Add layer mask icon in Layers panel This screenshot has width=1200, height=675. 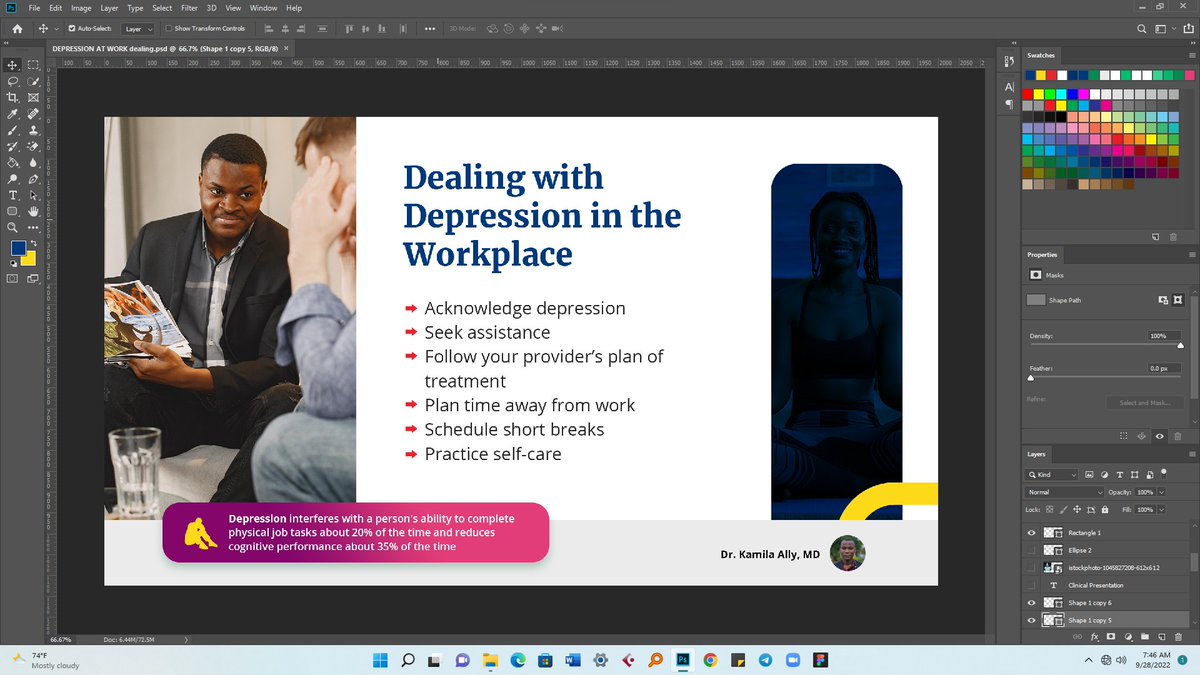(x=1111, y=637)
